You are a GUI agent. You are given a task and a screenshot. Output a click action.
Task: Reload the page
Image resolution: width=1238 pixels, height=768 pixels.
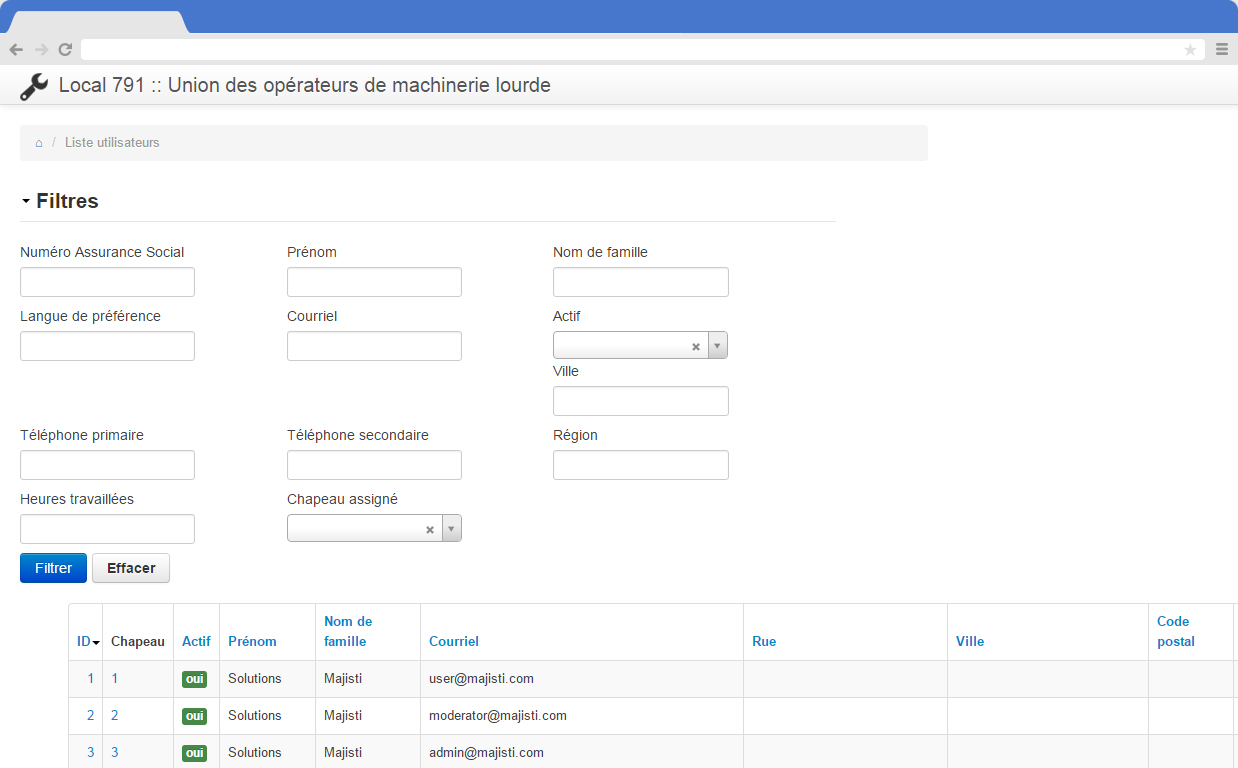pos(65,49)
